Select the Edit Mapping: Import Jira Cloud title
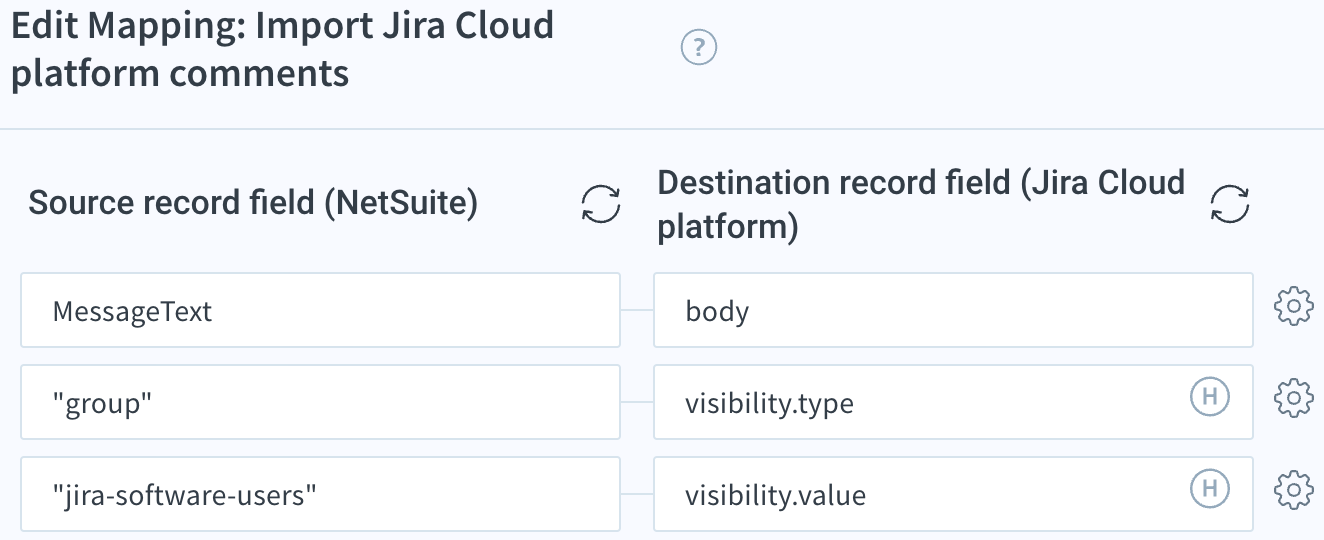This screenshot has width=1324, height=540. click(282, 49)
